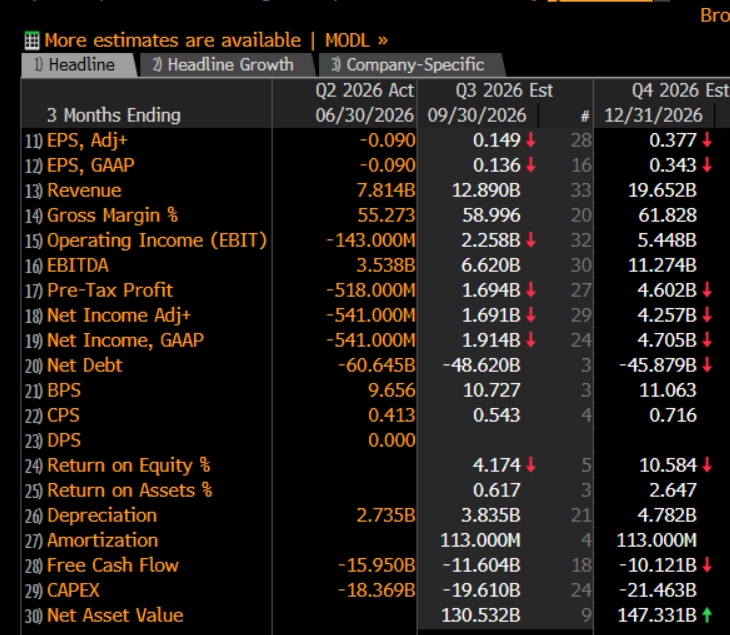This screenshot has width=730, height=635.
Task: Click the Net Income Adj+ row
Action: pos(119,316)
